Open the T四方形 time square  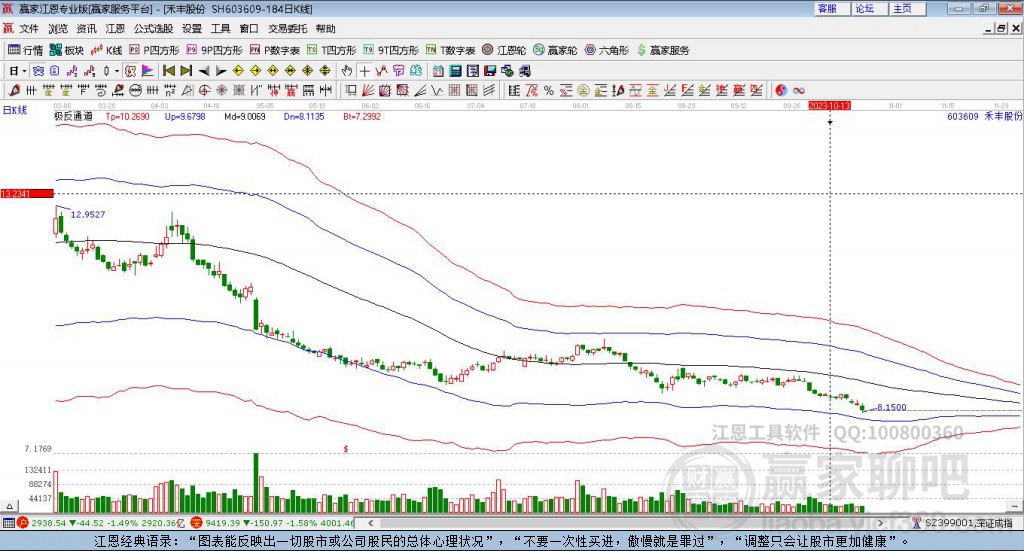click(x=331, y=50)
